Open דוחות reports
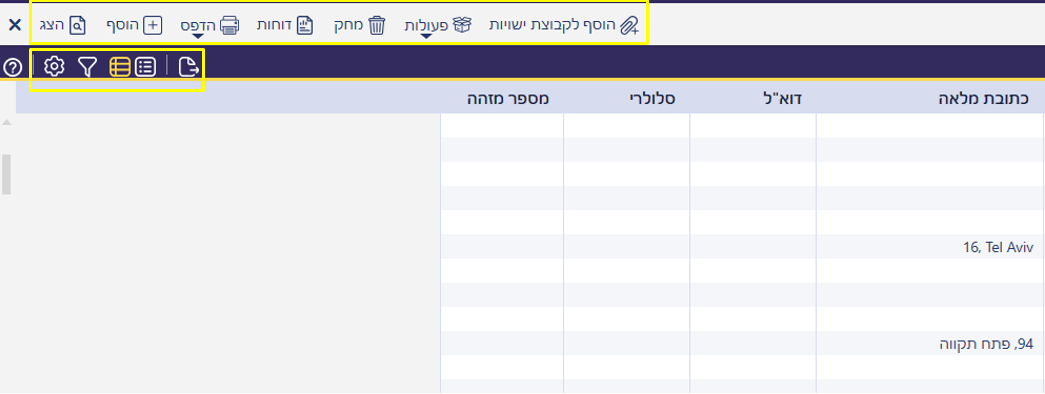Screen dimensions: 1045x394 pyautogui.click(x=285, y=25)
